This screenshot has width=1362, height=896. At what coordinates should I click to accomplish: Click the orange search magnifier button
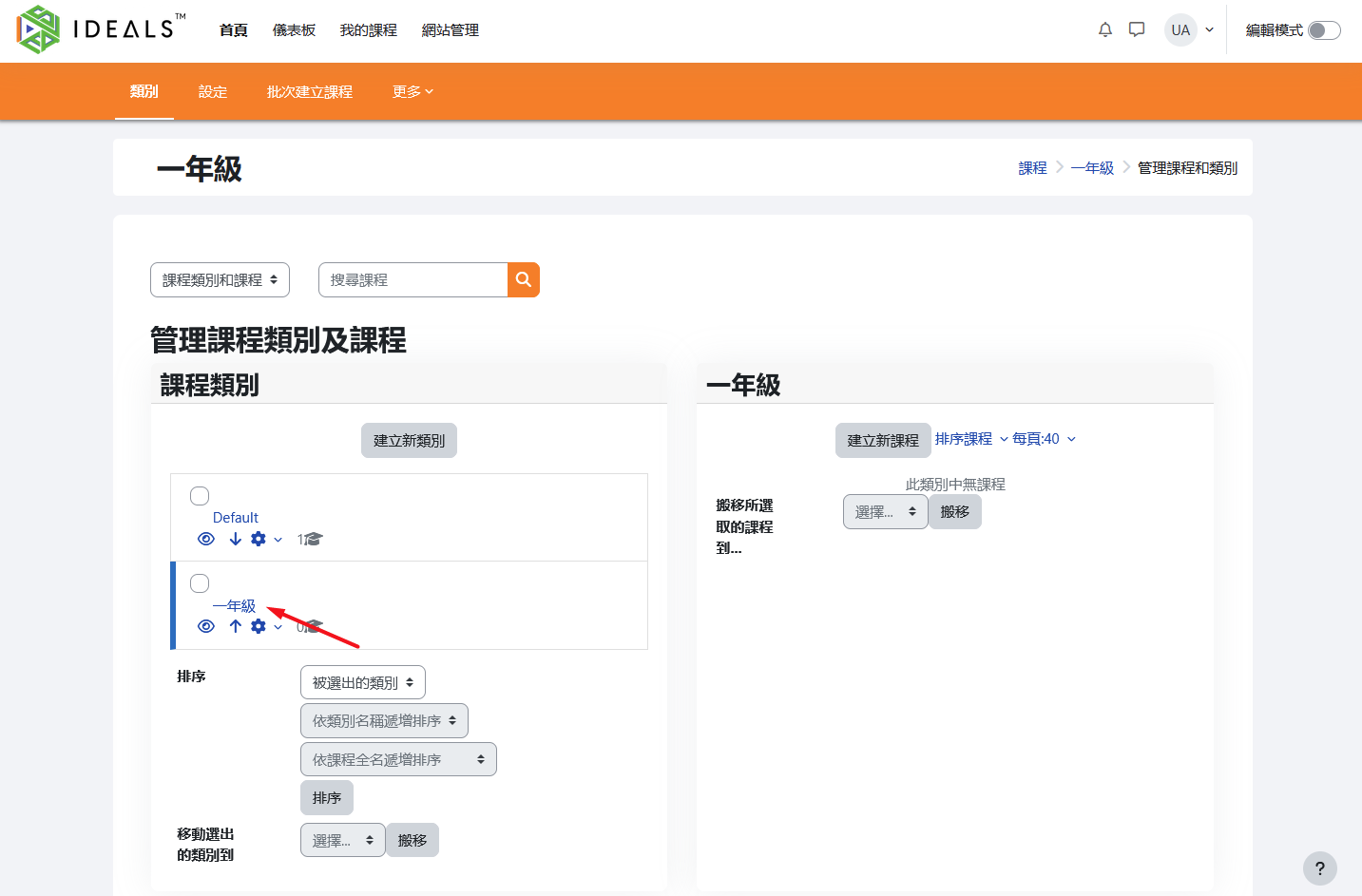pos(523,280)
